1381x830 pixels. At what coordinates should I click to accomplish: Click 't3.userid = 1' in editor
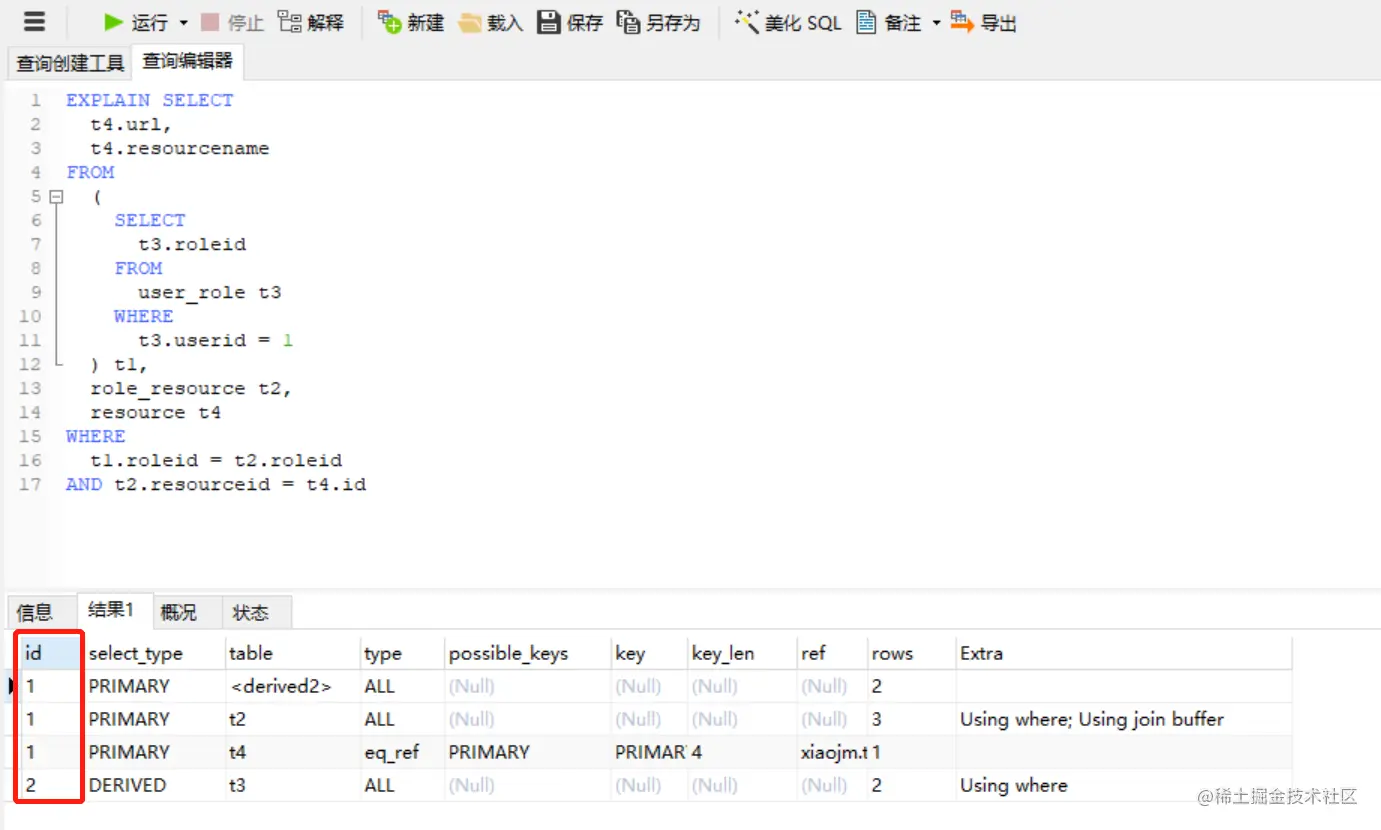[x=216, y=340]
